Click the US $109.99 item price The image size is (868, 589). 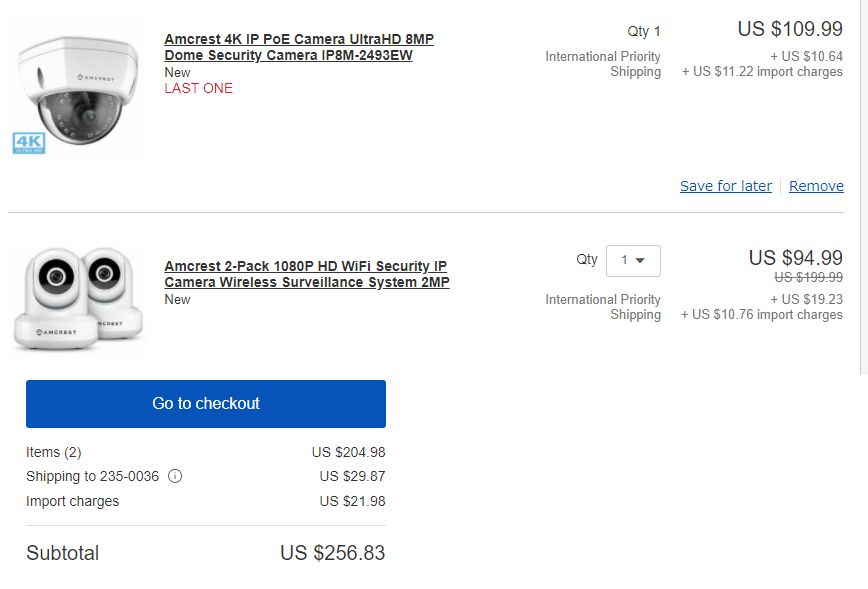790,29
